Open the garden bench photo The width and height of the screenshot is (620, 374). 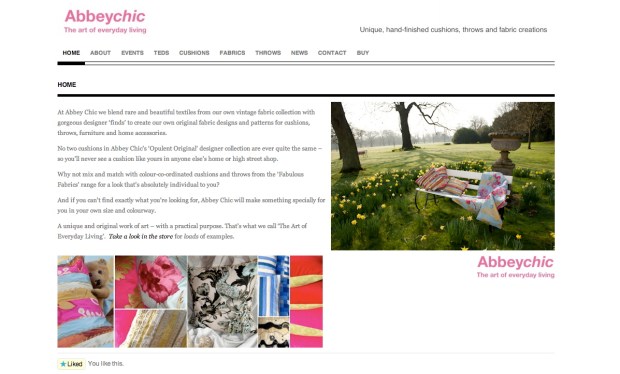point(443,176)
